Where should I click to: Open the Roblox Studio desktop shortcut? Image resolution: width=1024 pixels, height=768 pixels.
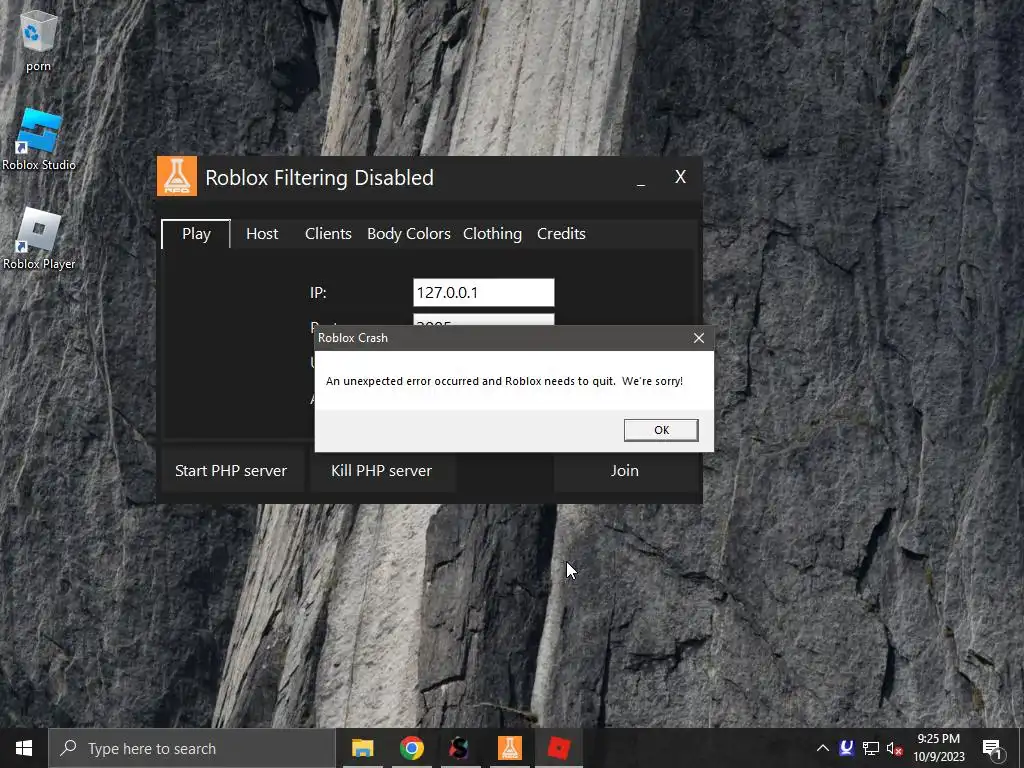(x=39, y=139)
